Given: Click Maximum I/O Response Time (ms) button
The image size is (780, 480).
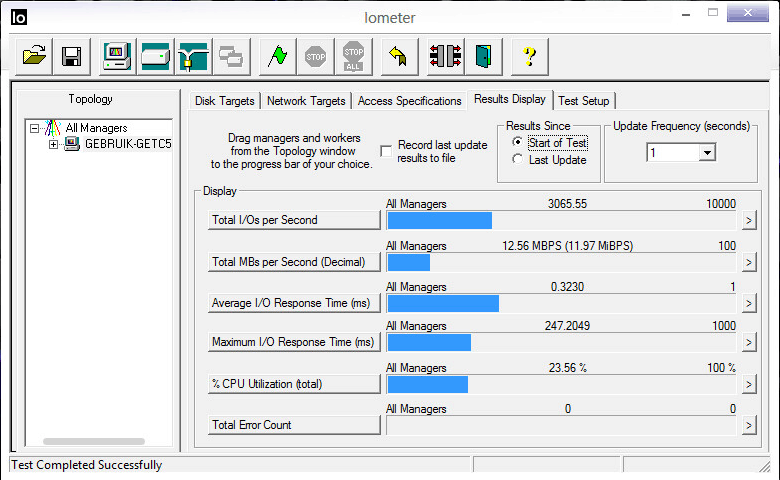Looking at the screenshot, I should (294, 342).
